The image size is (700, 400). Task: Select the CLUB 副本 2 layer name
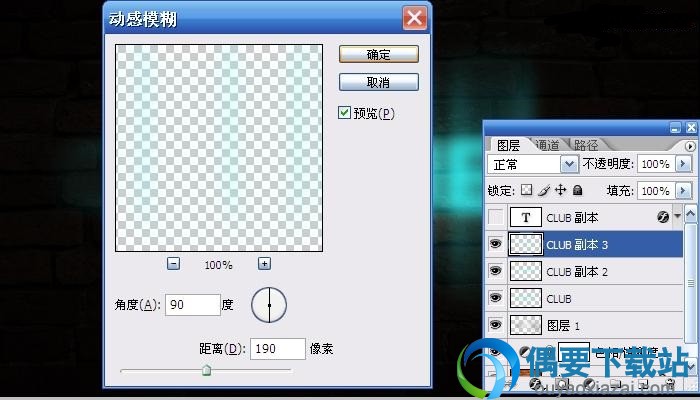pyautogui.click(x=577, y=271)
